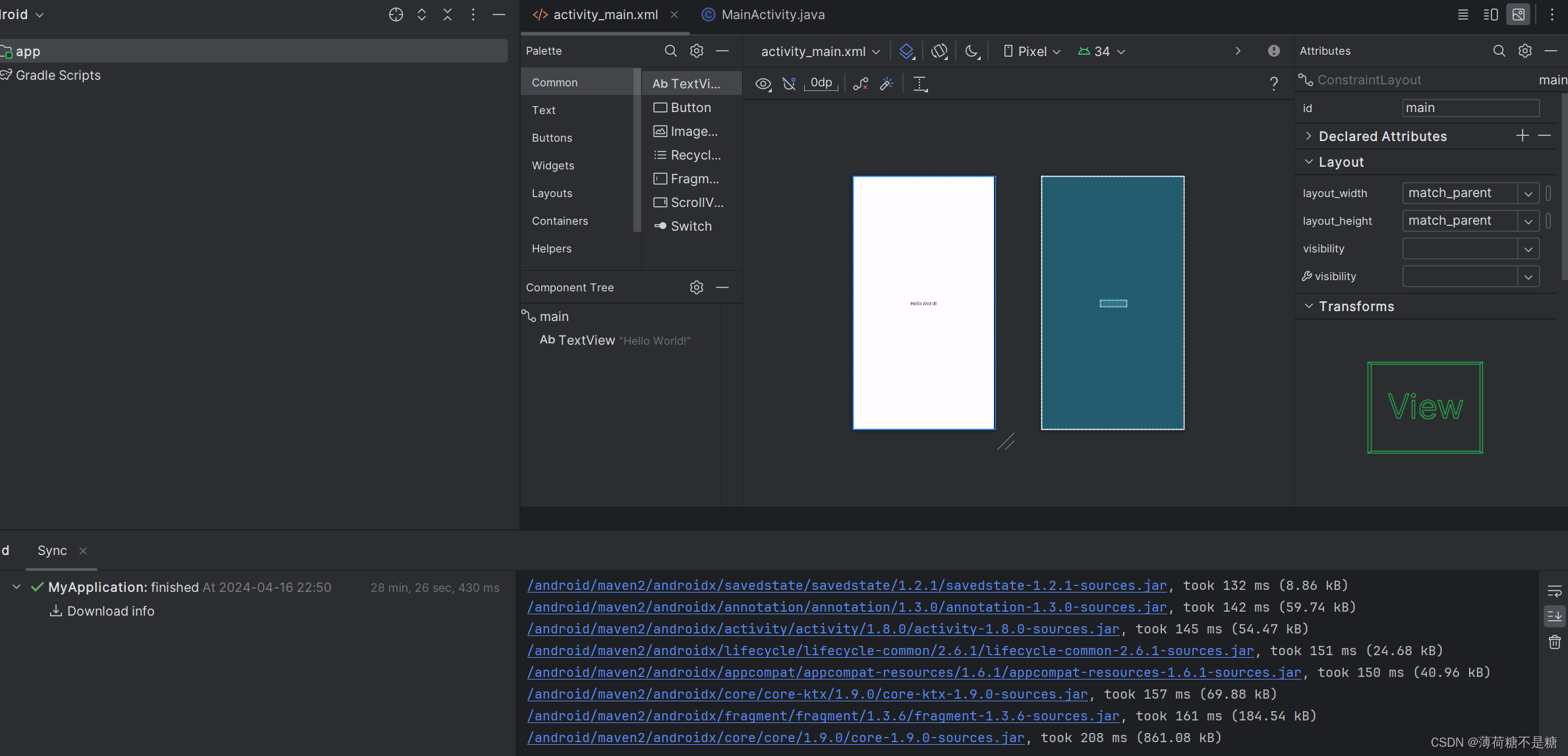Open the API level 34 dropdown
1568x756 pixels.
[x=1101, y=51]
